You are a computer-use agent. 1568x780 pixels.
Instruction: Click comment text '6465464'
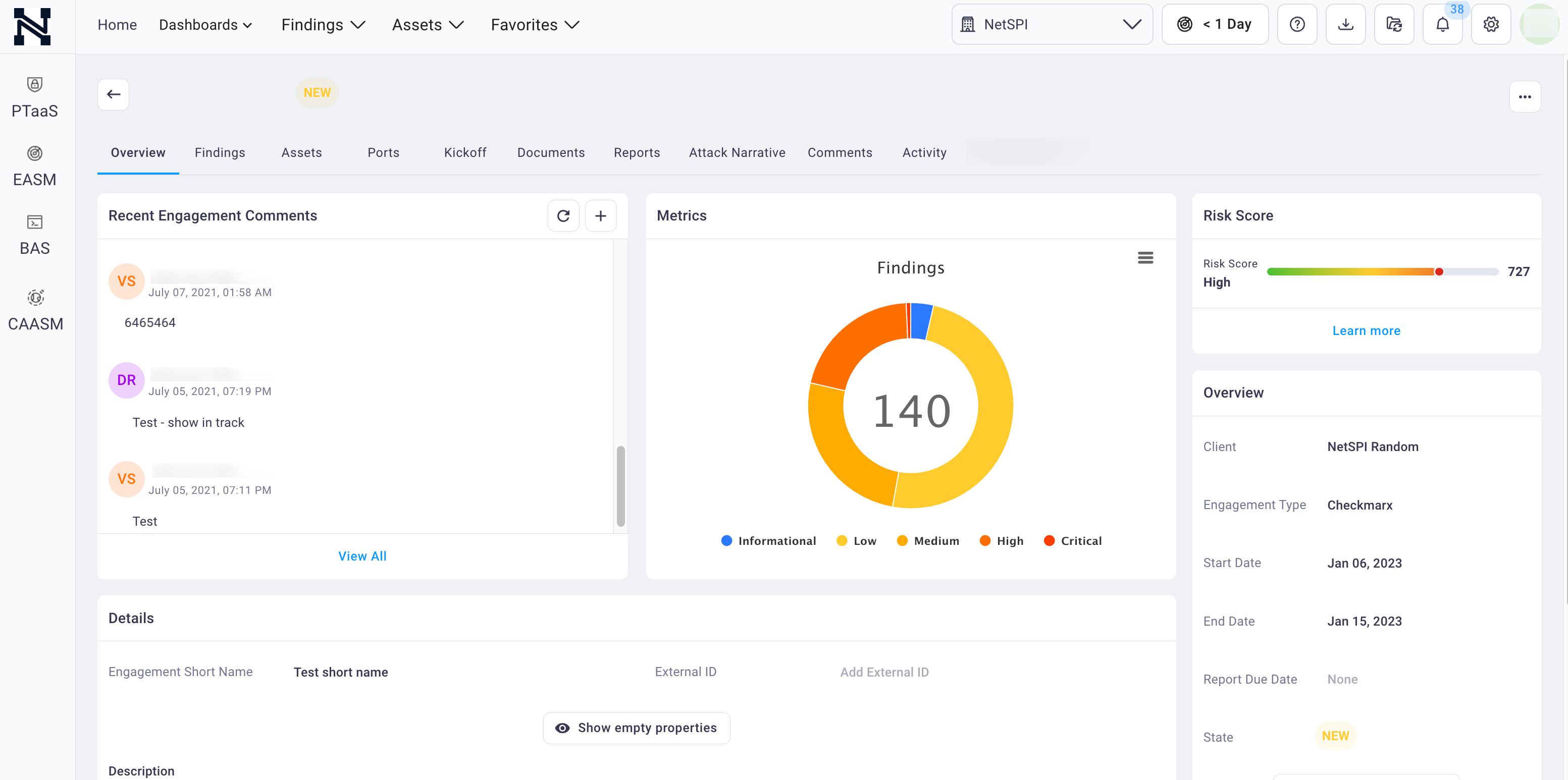(150, 323)
